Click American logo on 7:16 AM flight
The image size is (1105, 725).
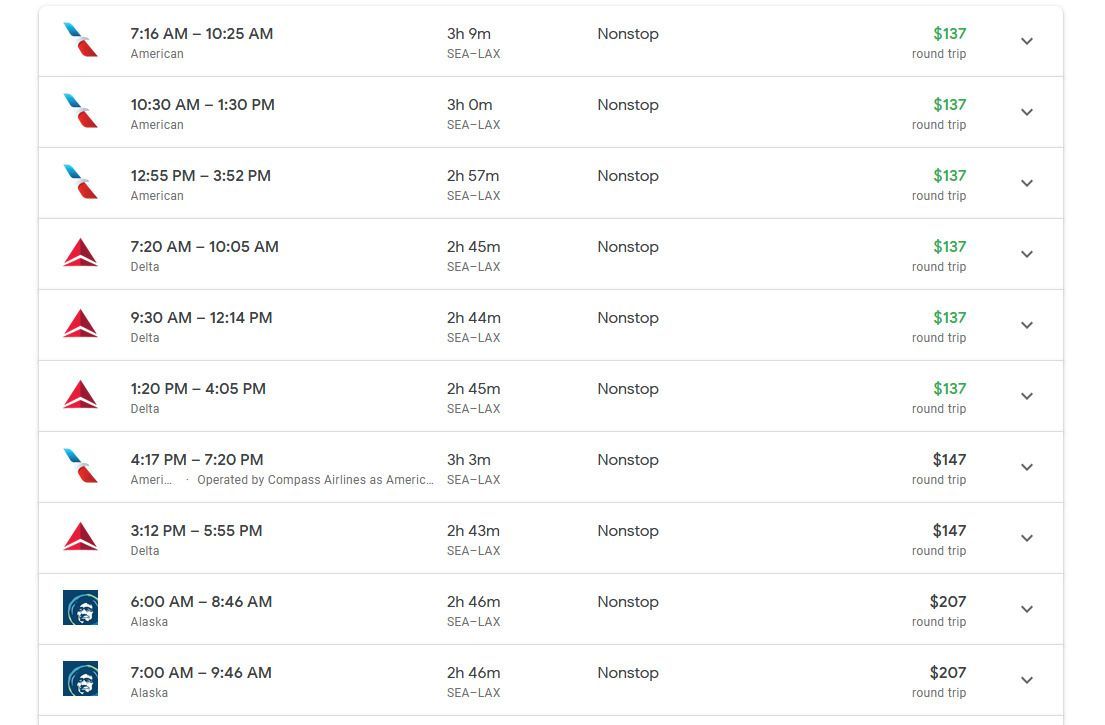(80, 40)
